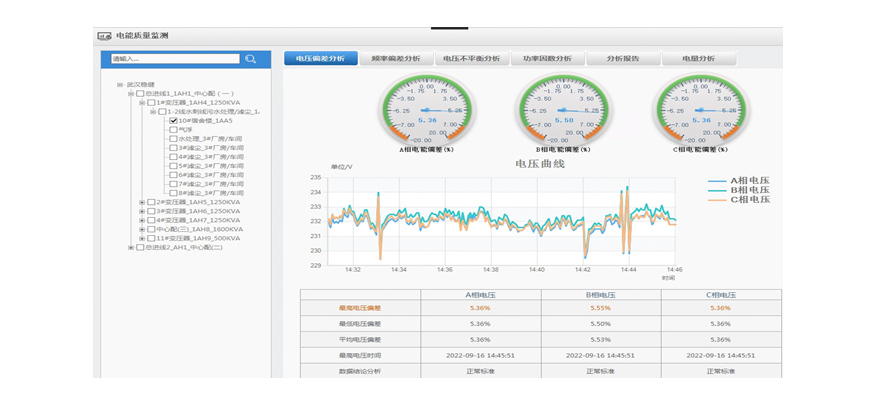Select the 电量分析 tab

[698, 59]
